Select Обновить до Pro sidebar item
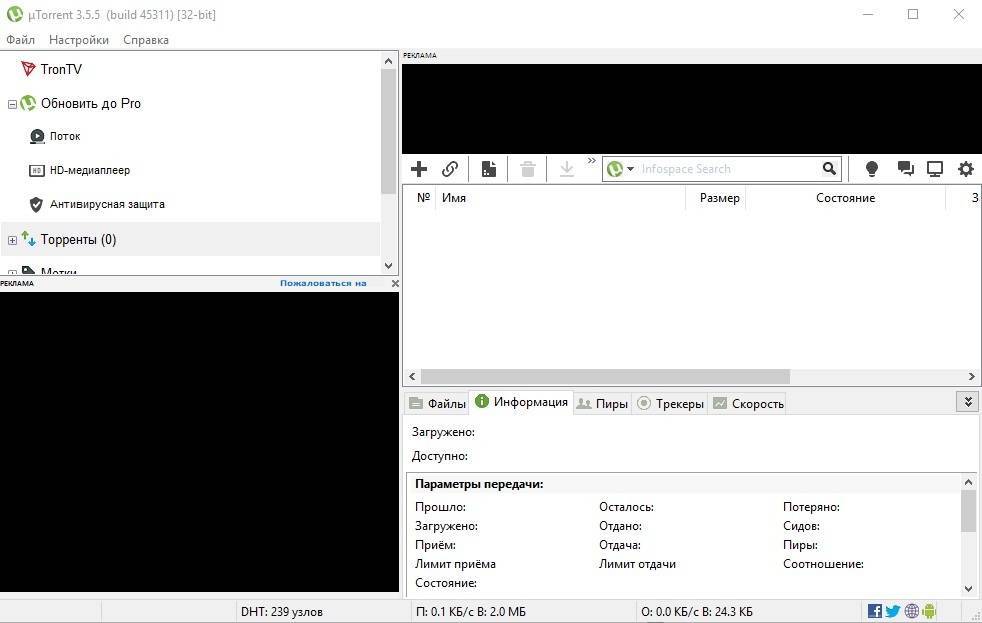This screenshot has height=623, width=982. (91, 103)
